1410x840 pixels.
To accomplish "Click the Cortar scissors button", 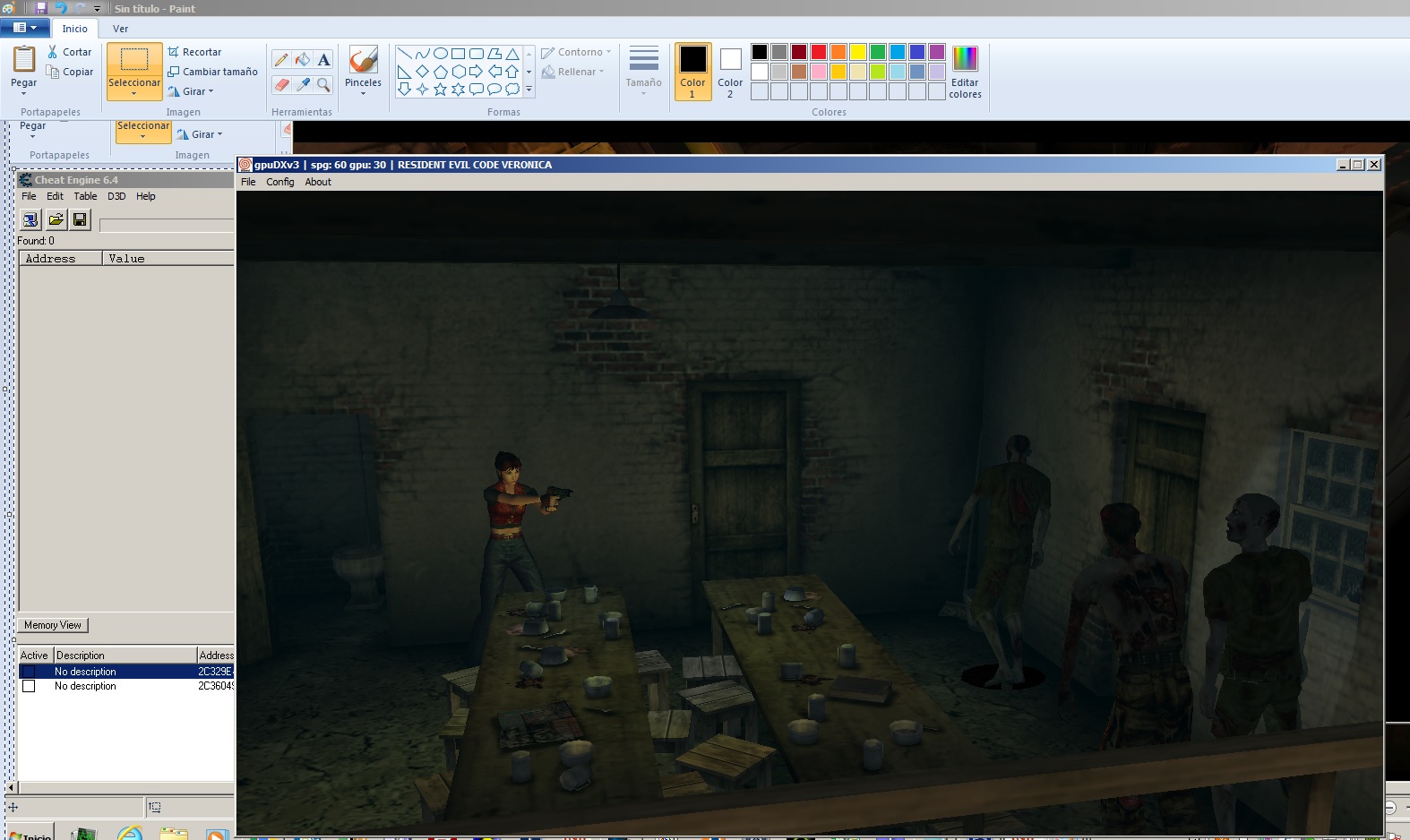I will tap(70, 52).
